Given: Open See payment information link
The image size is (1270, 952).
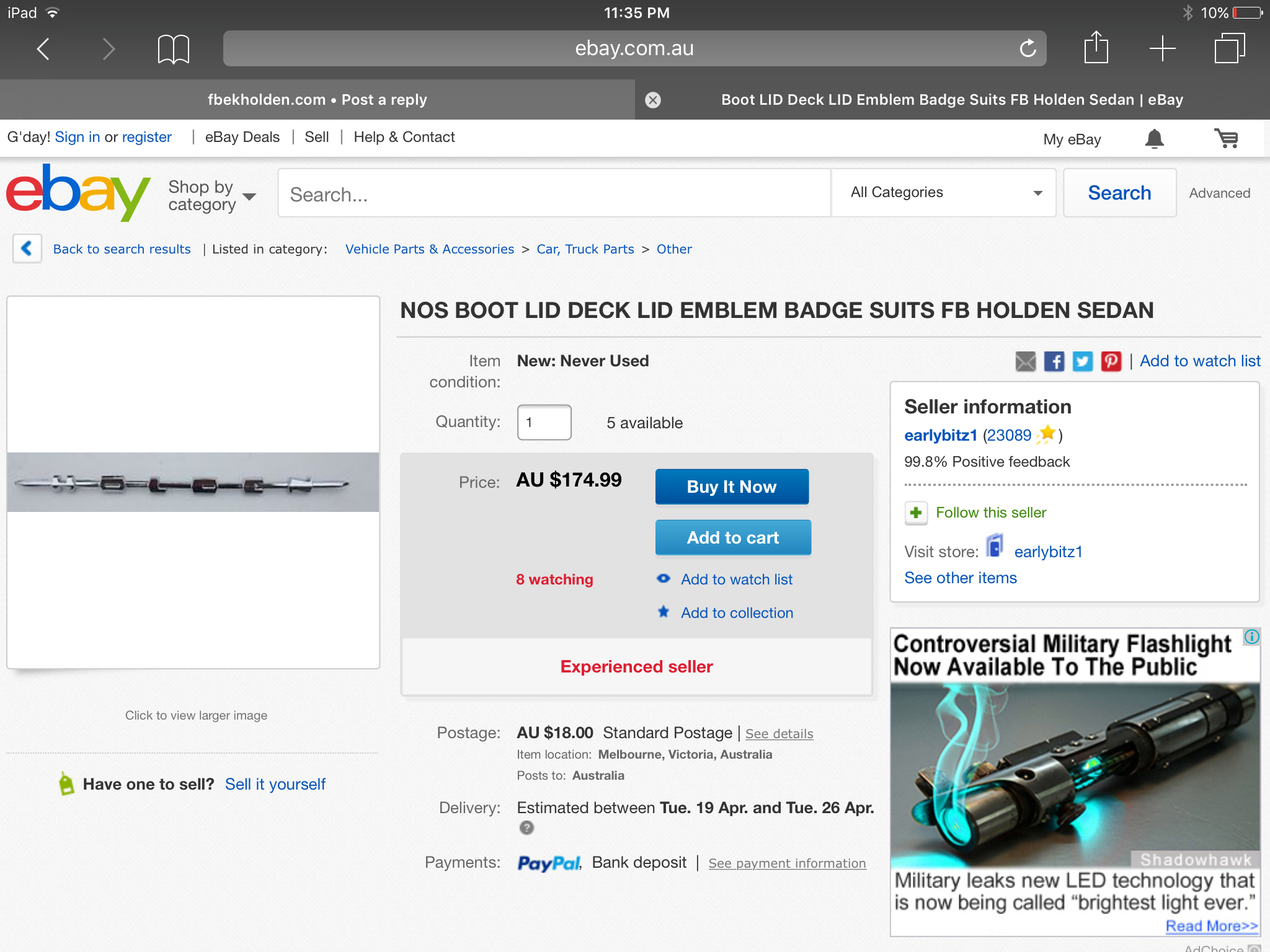Looking at the screenshot, I should point(787,863).
